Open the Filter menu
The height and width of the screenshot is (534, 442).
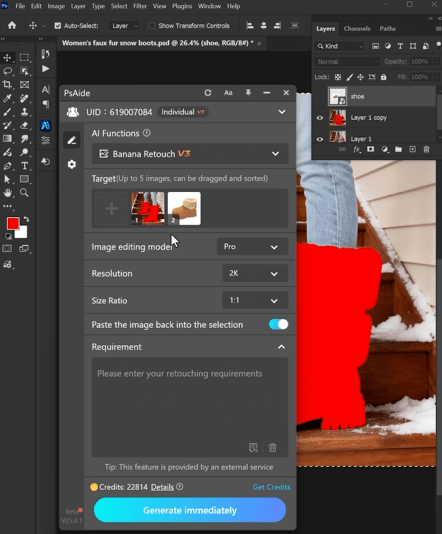tap(140, 6)
